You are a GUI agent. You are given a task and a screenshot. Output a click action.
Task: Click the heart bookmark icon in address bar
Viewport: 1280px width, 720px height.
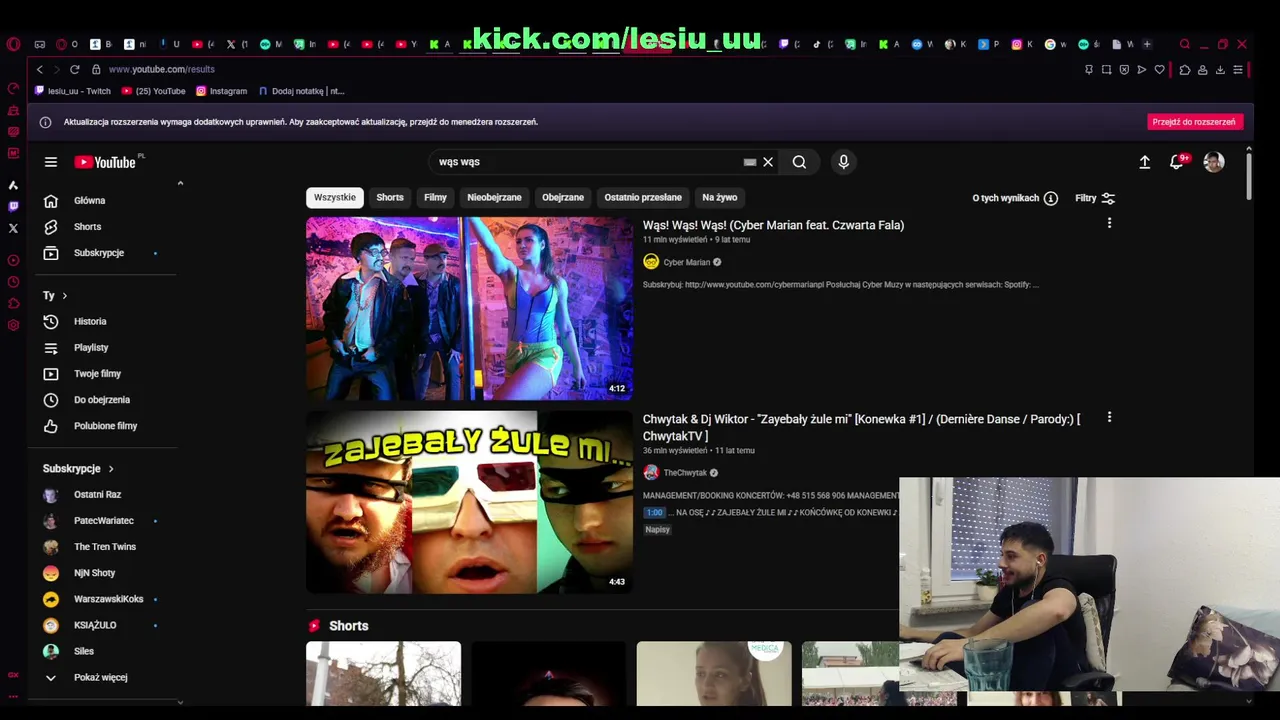point(1160,70)
